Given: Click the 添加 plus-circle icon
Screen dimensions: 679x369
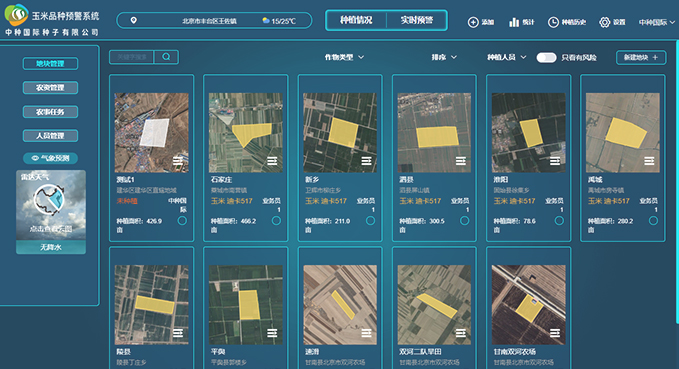Looking at the screenshot, I should click(x=473, y=22).
